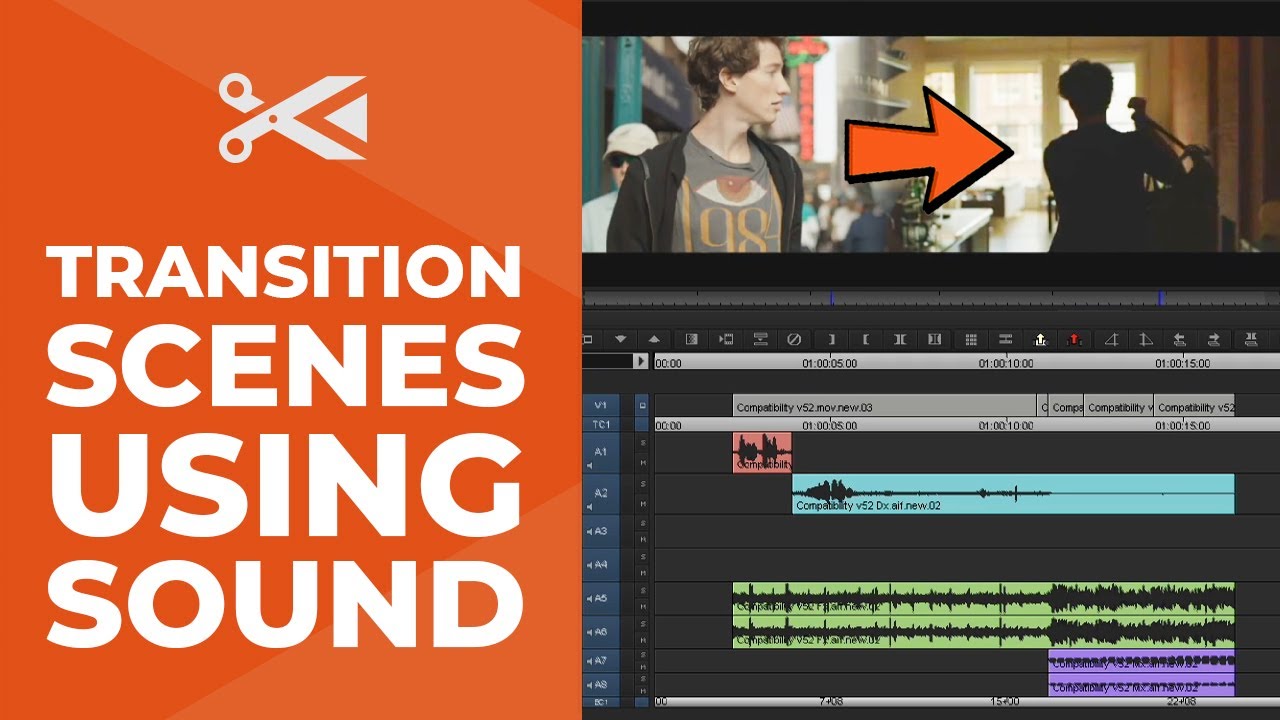Click the dark text field left of ruler
Viewport: 1280px width, 720px height.
point(608,361)
